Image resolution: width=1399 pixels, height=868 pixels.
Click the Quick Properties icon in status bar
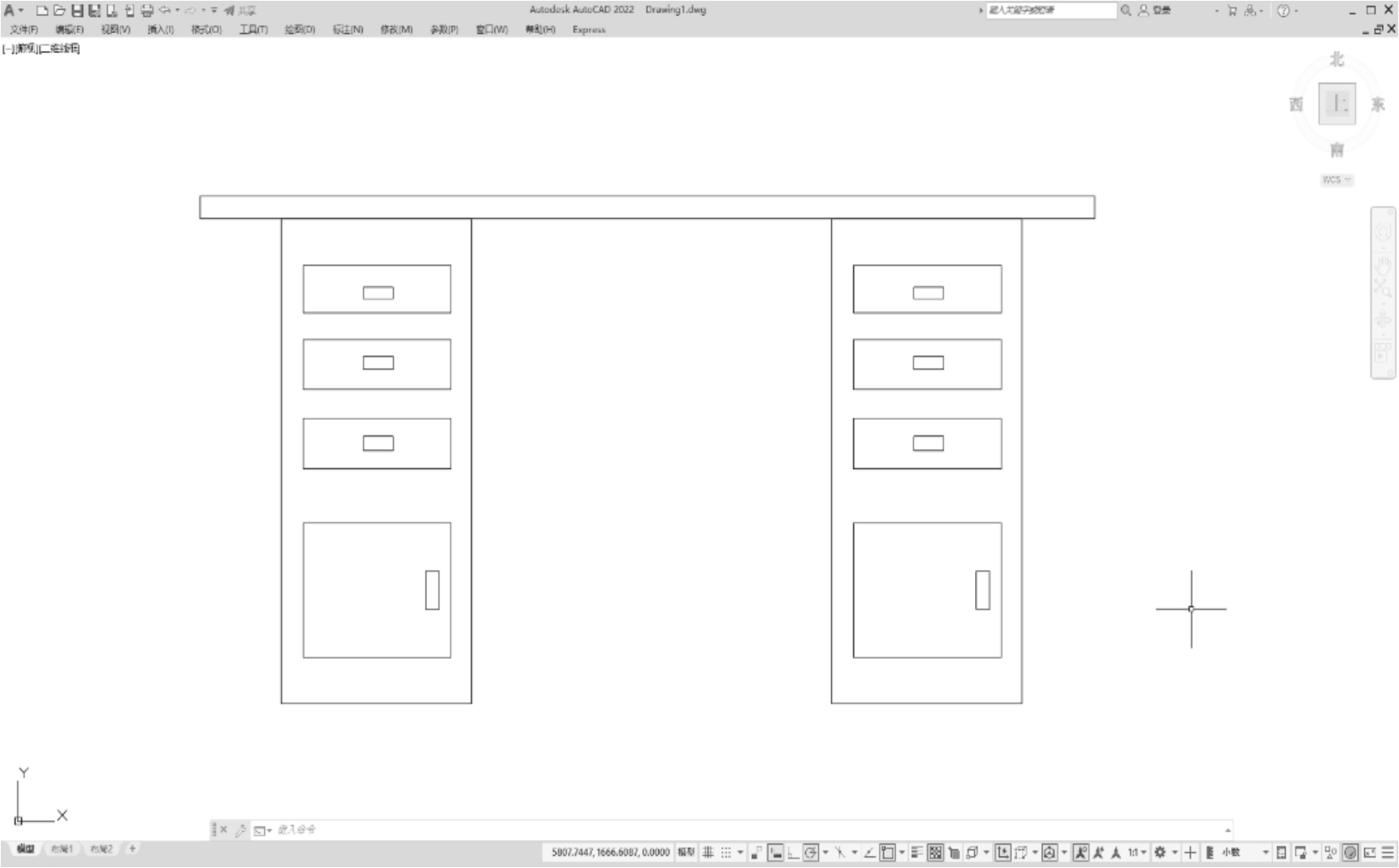[x=1281, y=852]
